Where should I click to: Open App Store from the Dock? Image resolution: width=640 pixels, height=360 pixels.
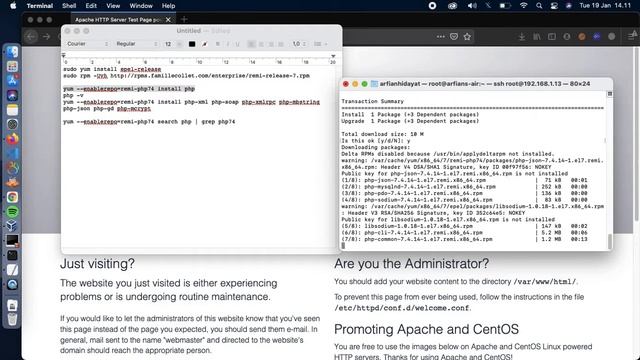pyautogui.click(x=12, y=80)
